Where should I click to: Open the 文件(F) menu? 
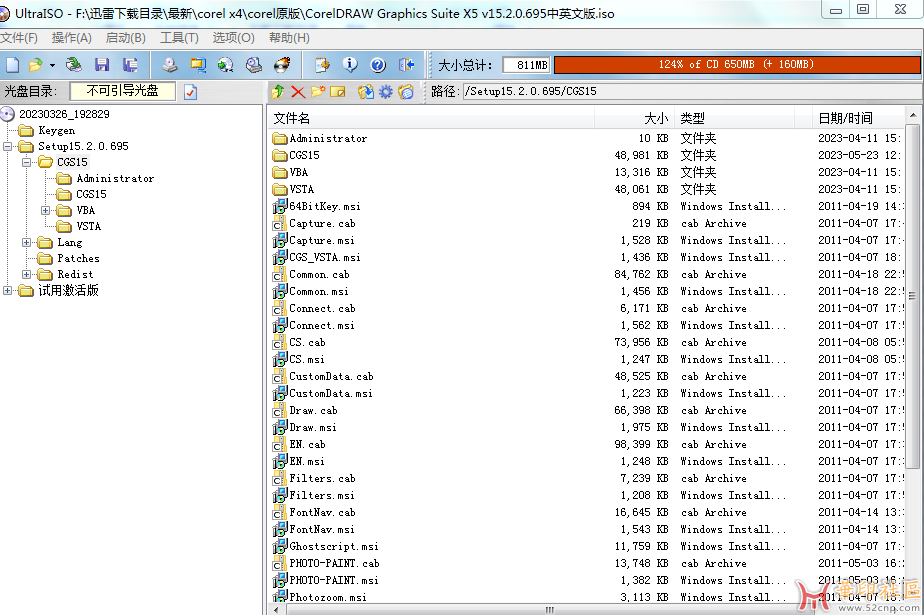[19, 38]
